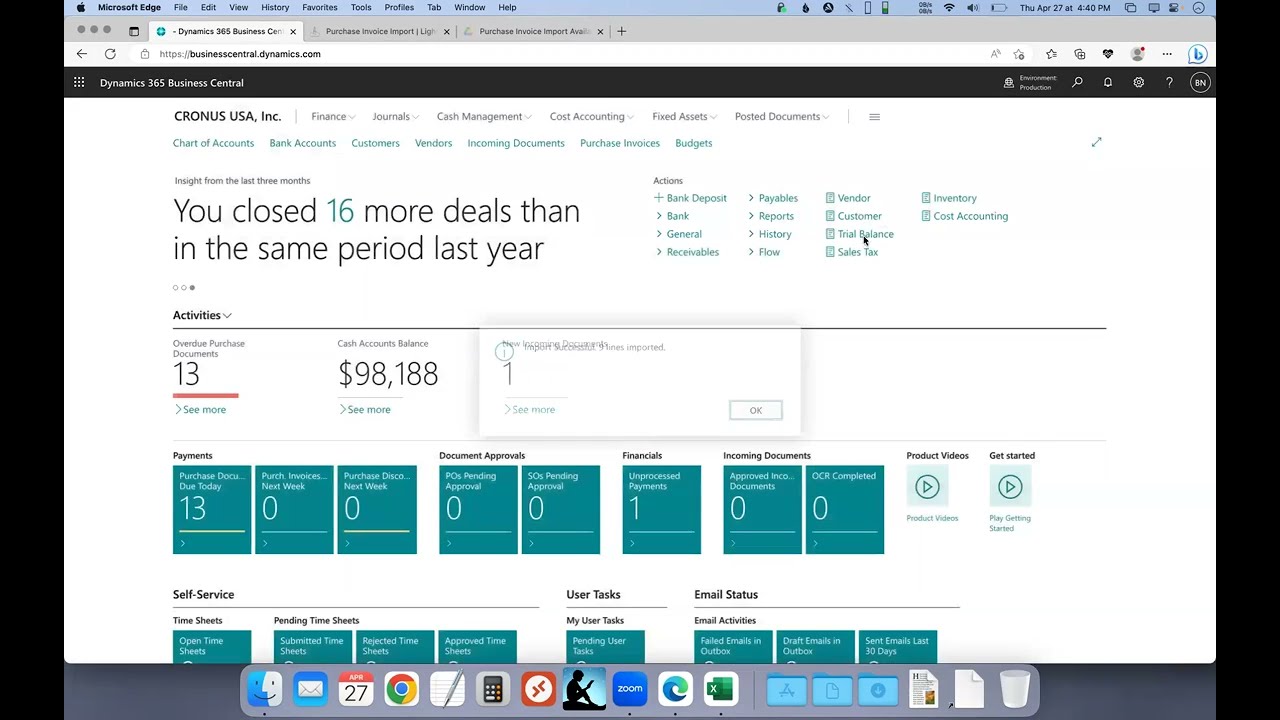This screenshot has height=720, width=1280.
Task: Expand the Payables action group
Action: tap(772, 198)
